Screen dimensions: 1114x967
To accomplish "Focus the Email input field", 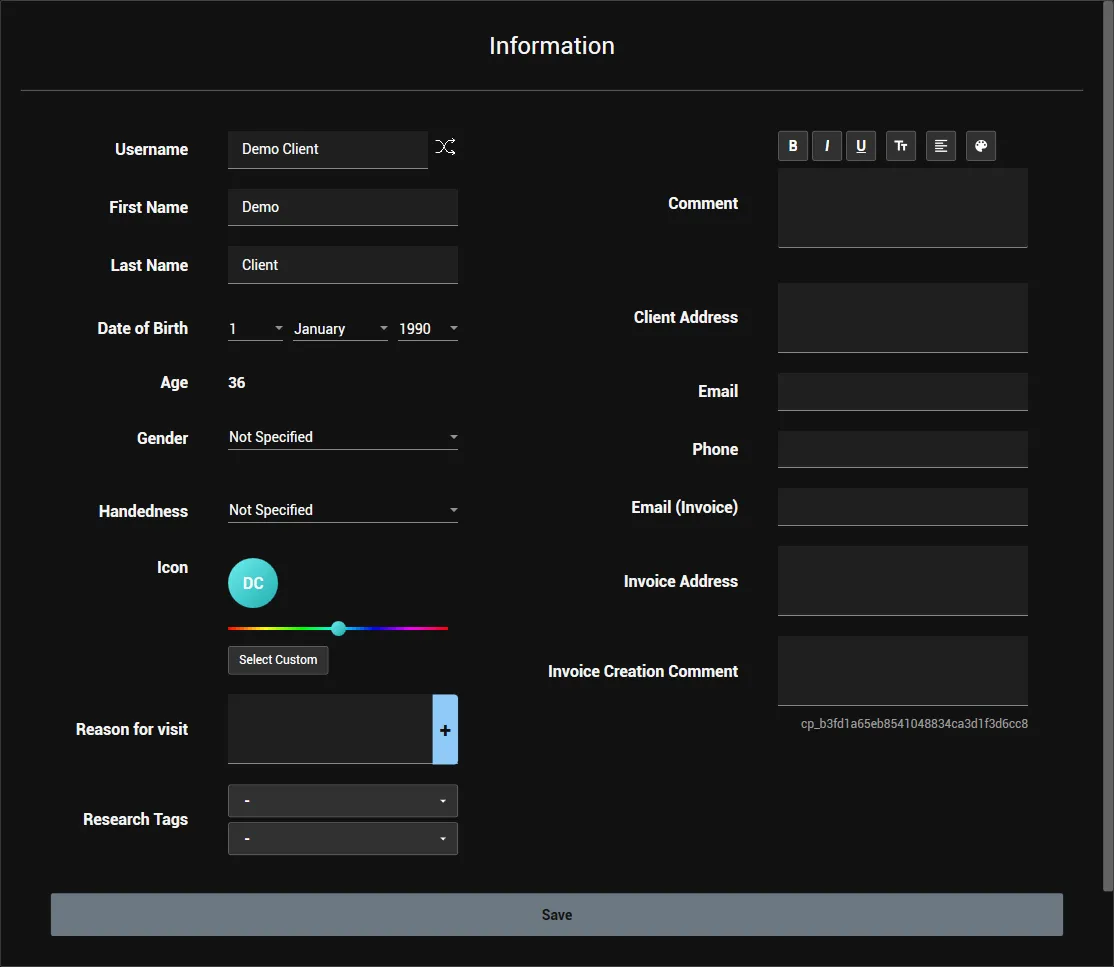I will (x=903, y=392).
